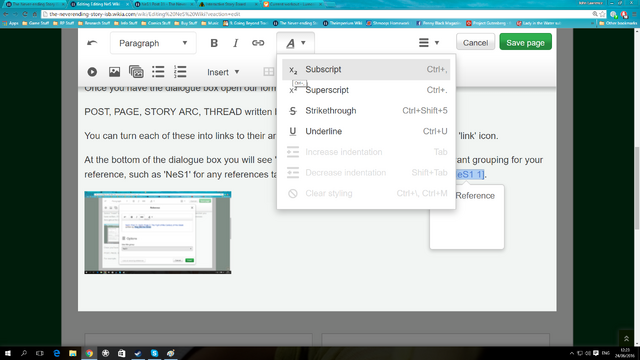
Task: Click the green Save page button
Action: (x=525, y=42)
